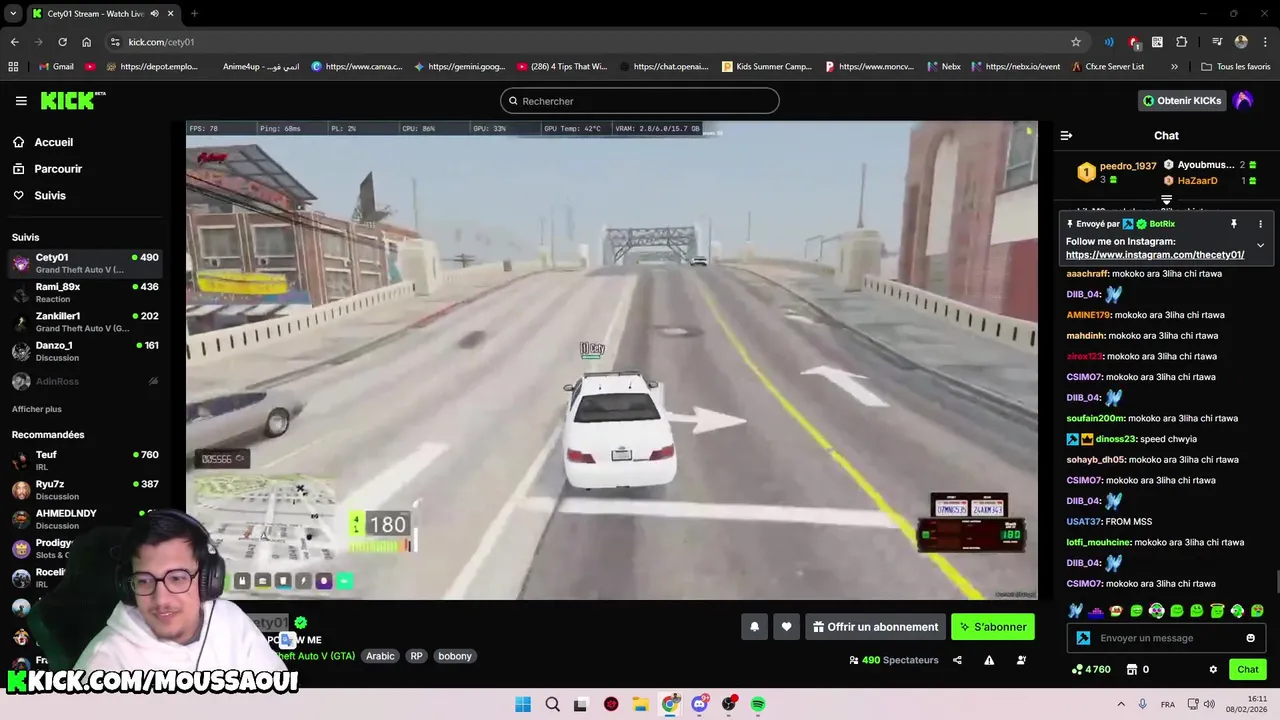Open the hamburger sidebar menu
1280x720 pixels.
click(21, 101)
